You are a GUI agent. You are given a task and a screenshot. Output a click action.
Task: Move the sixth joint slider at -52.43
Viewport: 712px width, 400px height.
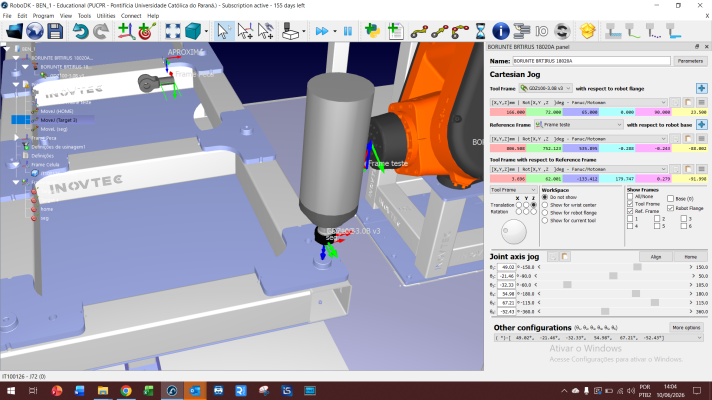(x=605, y=311)
